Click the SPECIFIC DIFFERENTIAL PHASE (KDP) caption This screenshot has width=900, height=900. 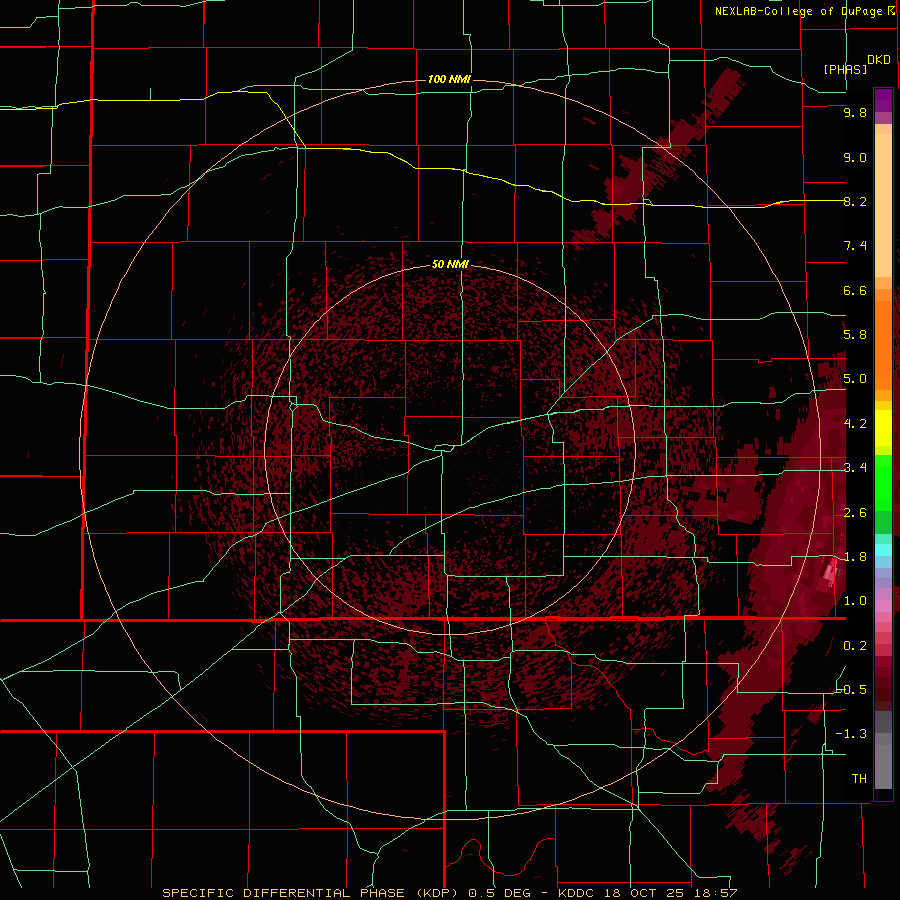click(x=312, y=893)
